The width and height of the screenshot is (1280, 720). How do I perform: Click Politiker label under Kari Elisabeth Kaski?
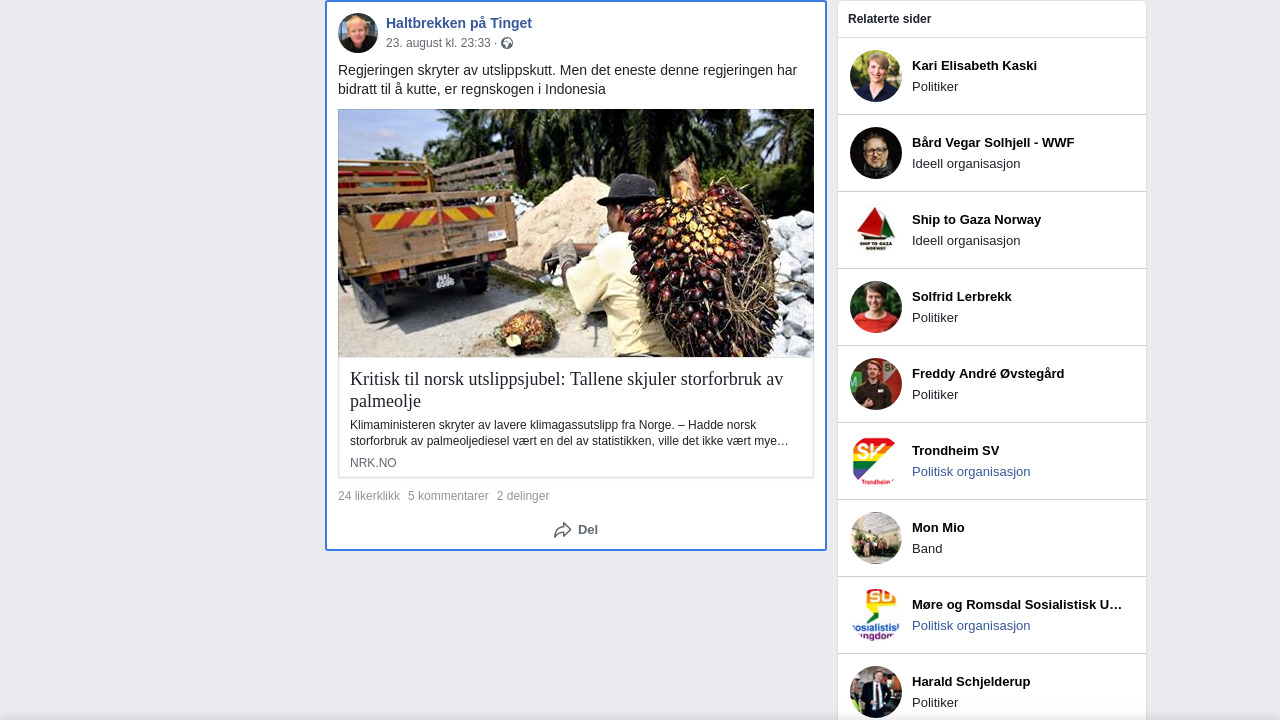(935, 87)
